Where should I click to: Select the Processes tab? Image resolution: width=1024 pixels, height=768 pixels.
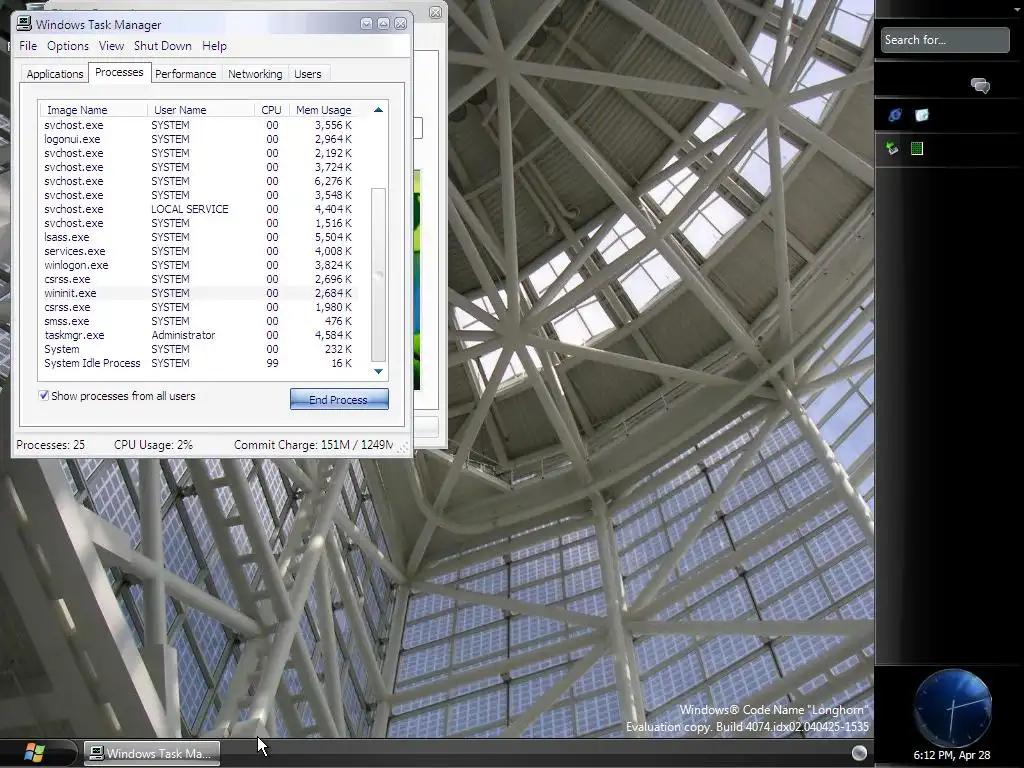(x=119, y=72)
